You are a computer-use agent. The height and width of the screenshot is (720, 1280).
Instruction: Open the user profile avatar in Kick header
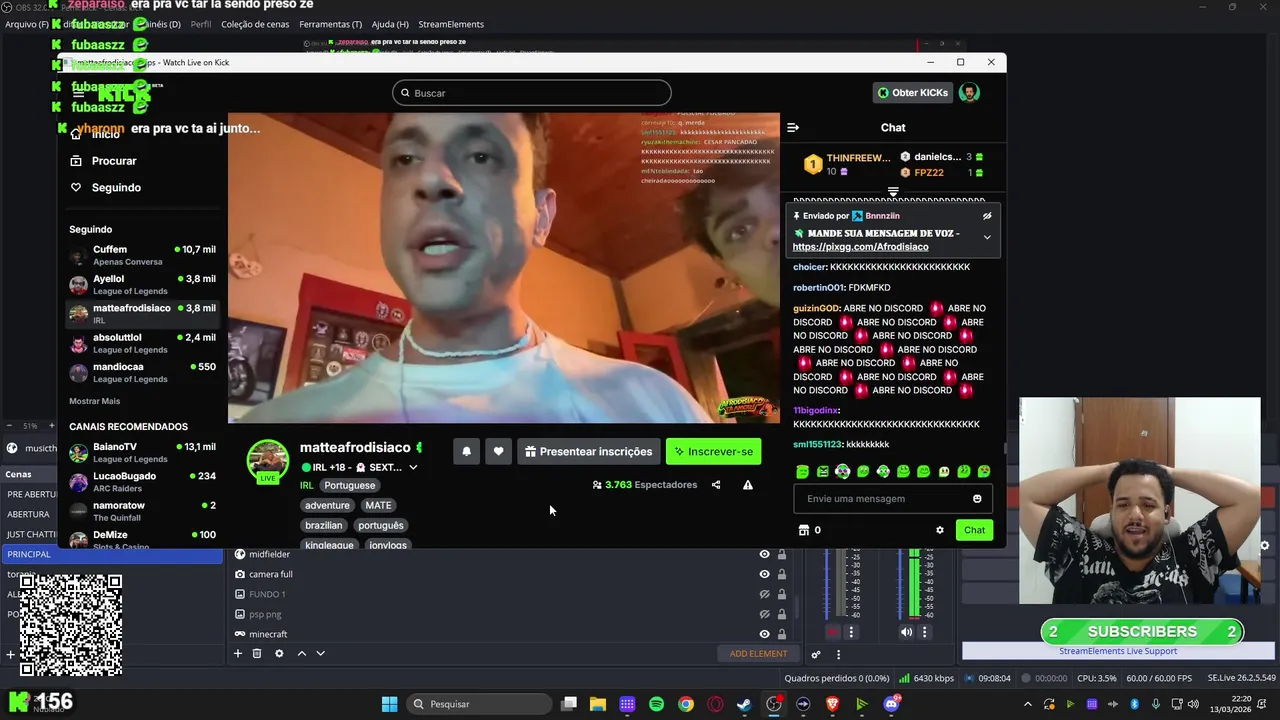coord(969,93)
